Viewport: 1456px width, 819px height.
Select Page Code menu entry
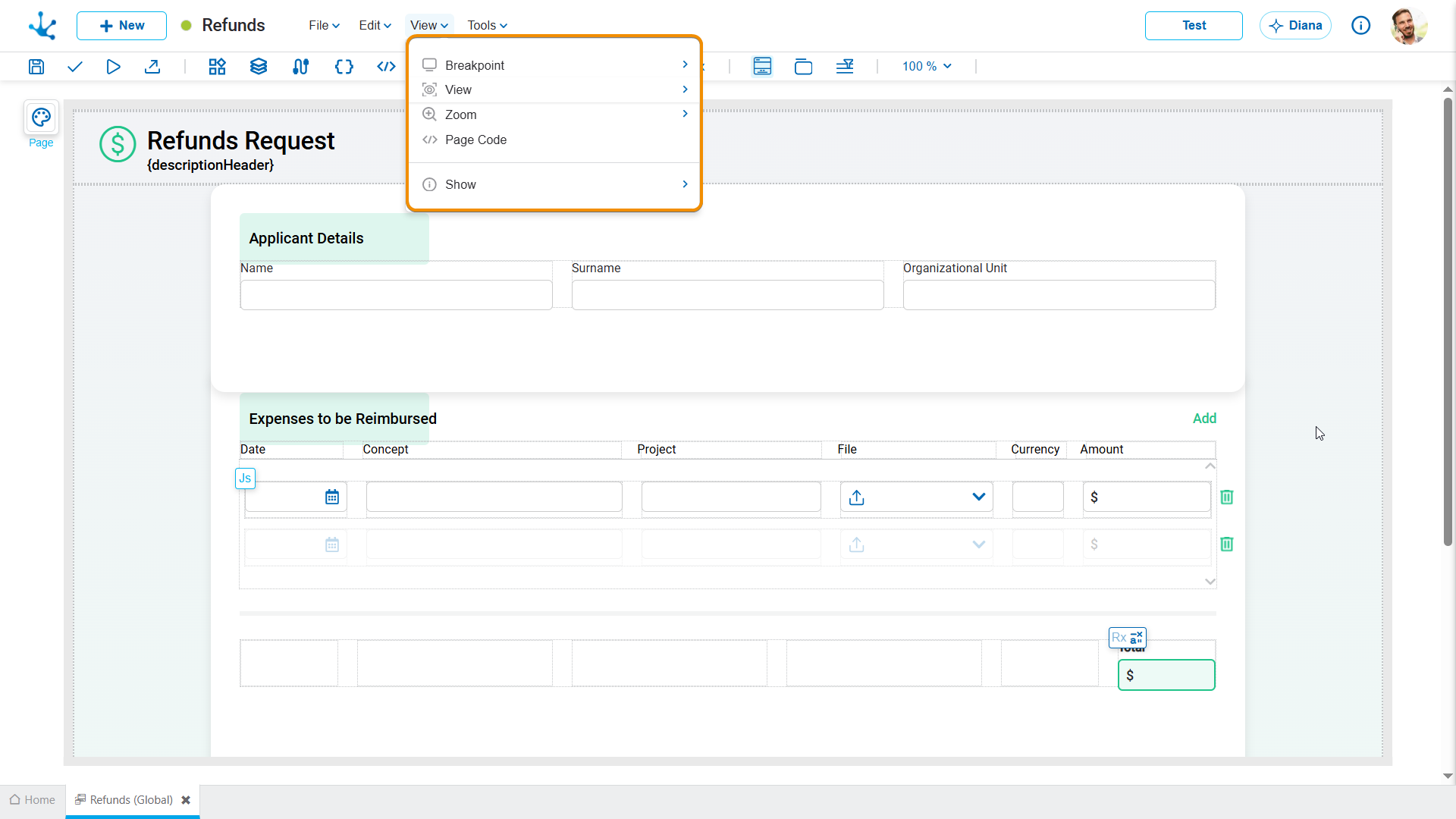pyautogui.click(x=554, y=140)
